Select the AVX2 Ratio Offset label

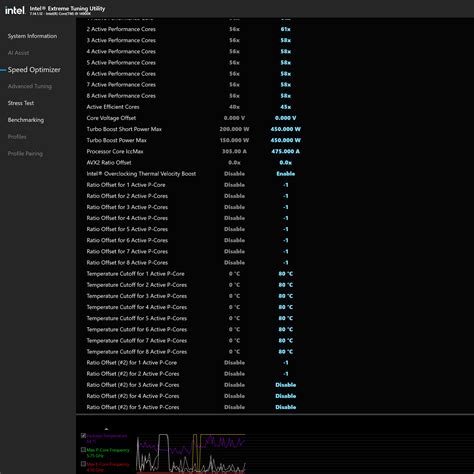[109, 163]
